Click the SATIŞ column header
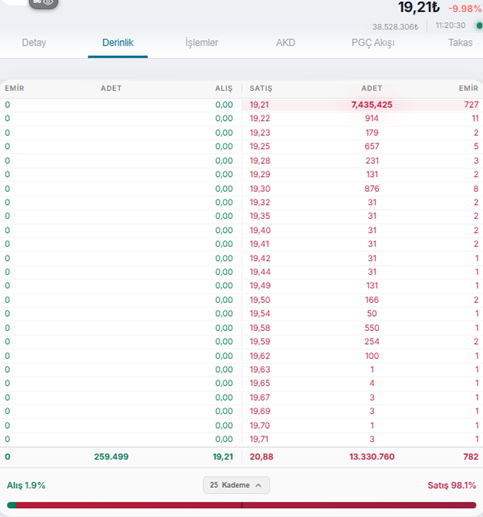Image resolution: width=483 pixels, height=517 pixels. [x=261, y=88]
